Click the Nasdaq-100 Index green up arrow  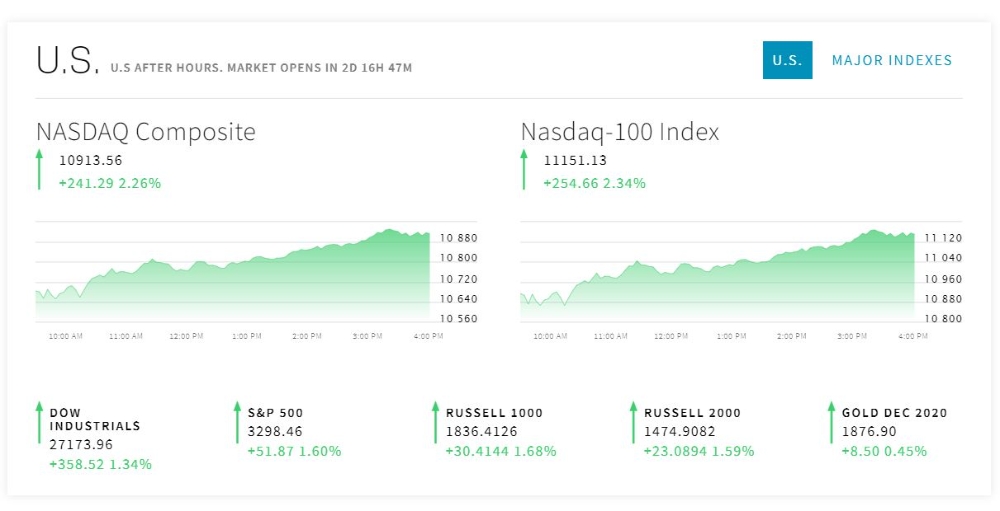tap(523, 169)
